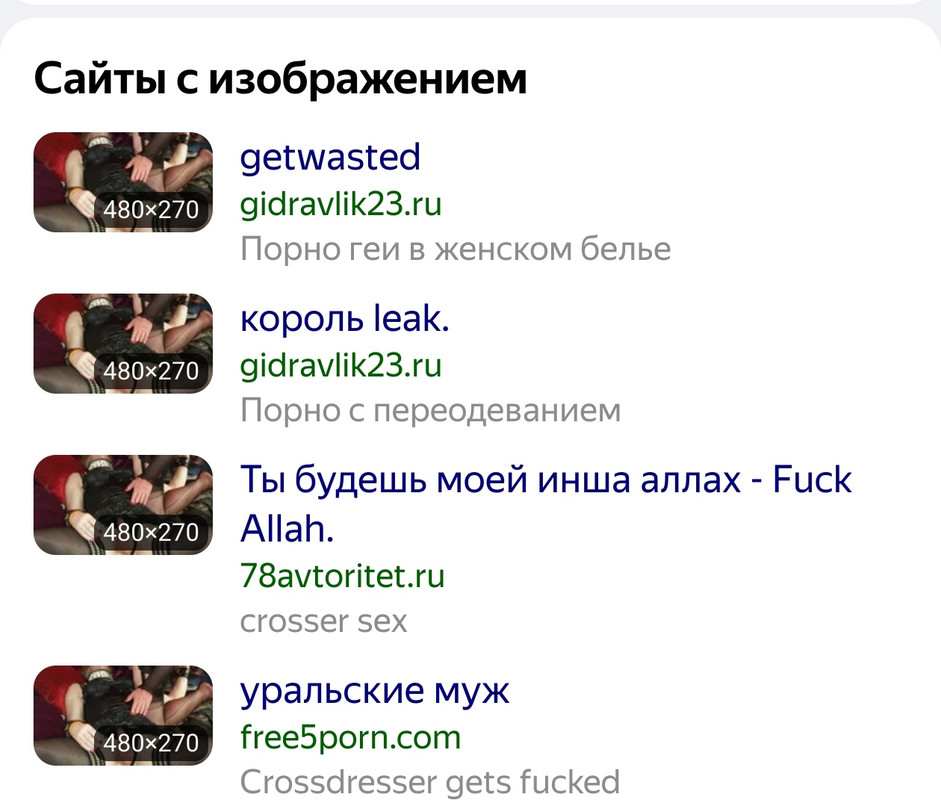
Task: Open thumbnail beside the "уральские муж" result
Action: (123, 715)
